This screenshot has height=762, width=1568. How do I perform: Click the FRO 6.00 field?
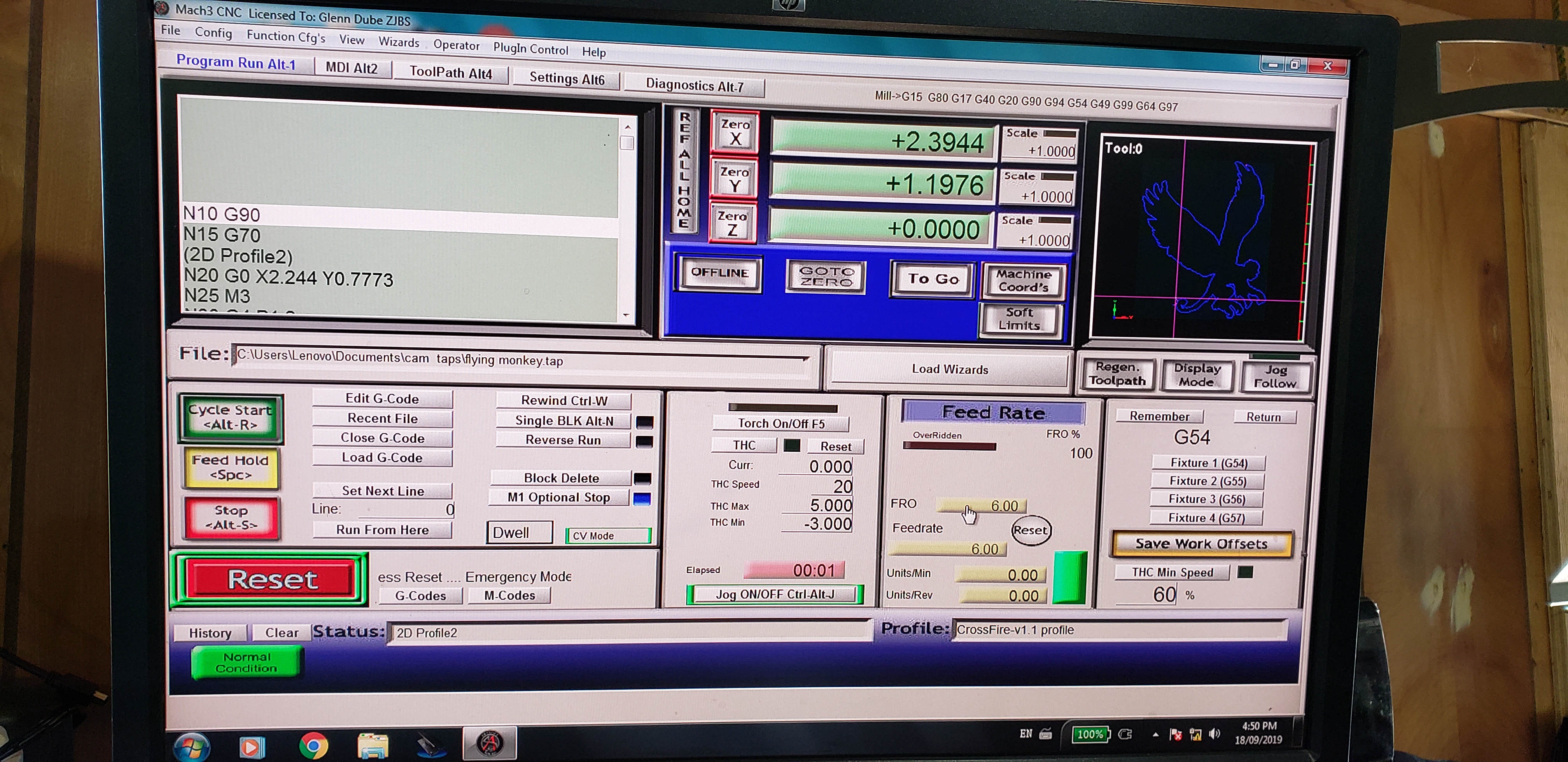point(981,506)
